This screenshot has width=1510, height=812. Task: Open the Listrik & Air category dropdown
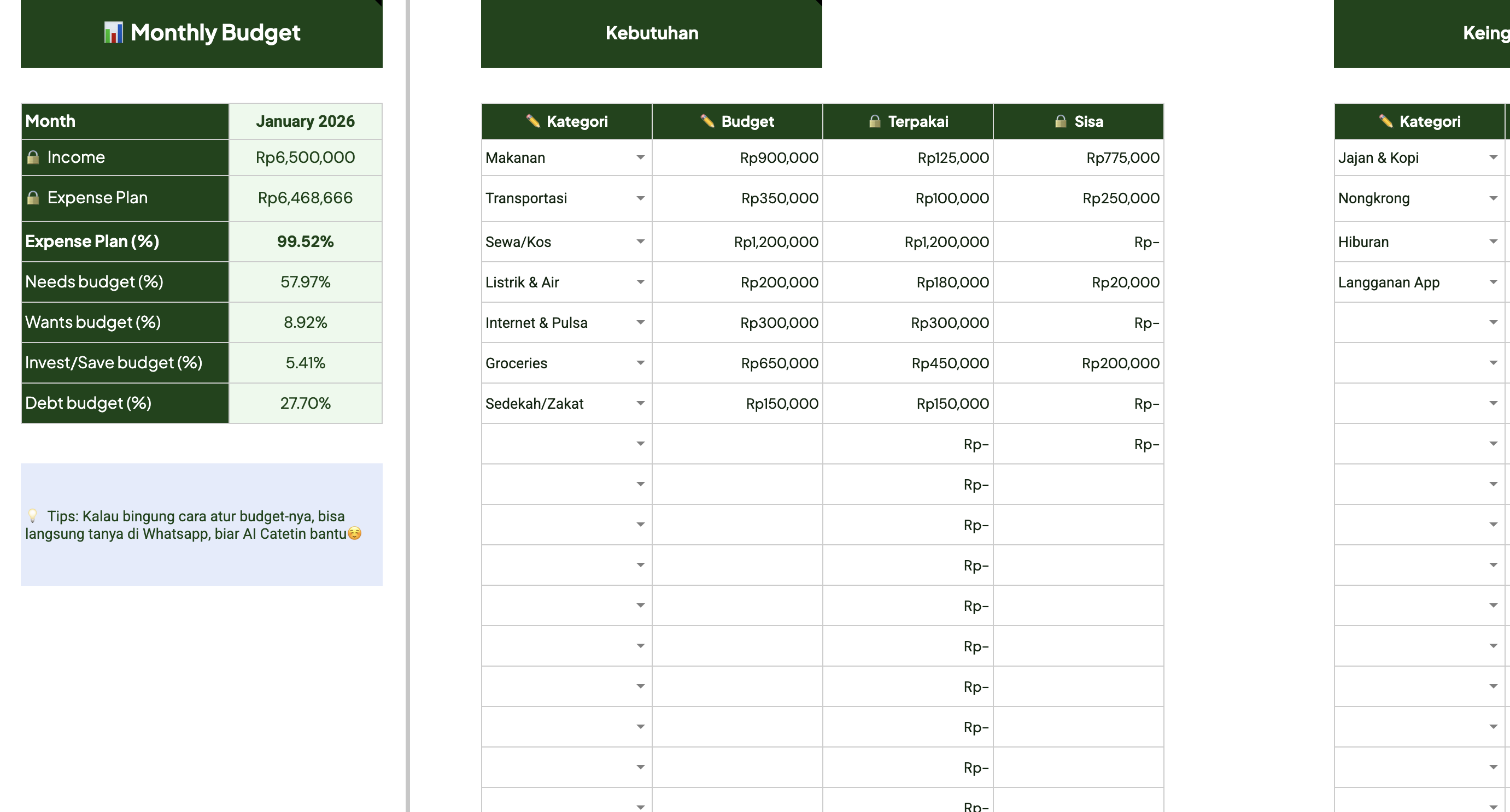[x=640, y=282]
